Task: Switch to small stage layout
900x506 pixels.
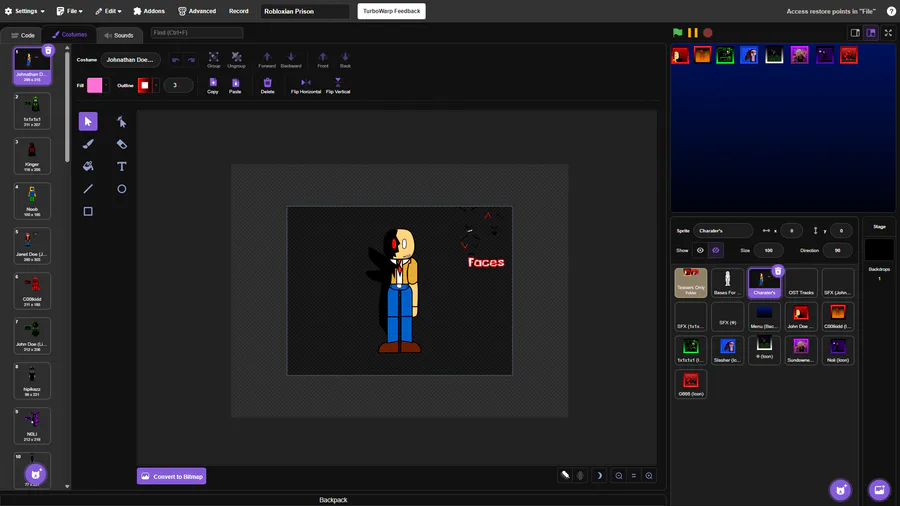Action: click(855, 33)
